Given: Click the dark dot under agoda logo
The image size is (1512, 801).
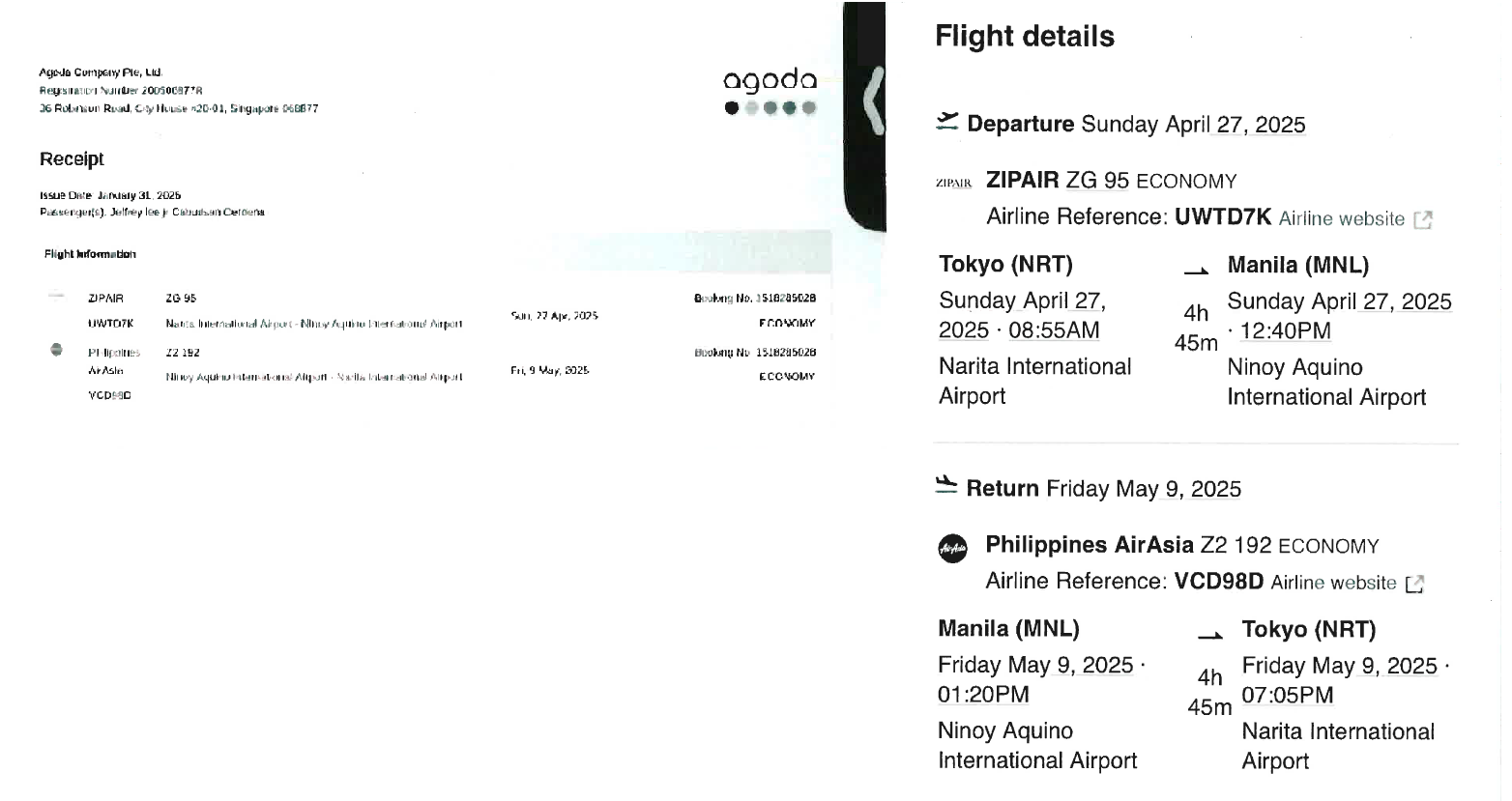Looking at the screenshot, I should [x=732, y=107].
